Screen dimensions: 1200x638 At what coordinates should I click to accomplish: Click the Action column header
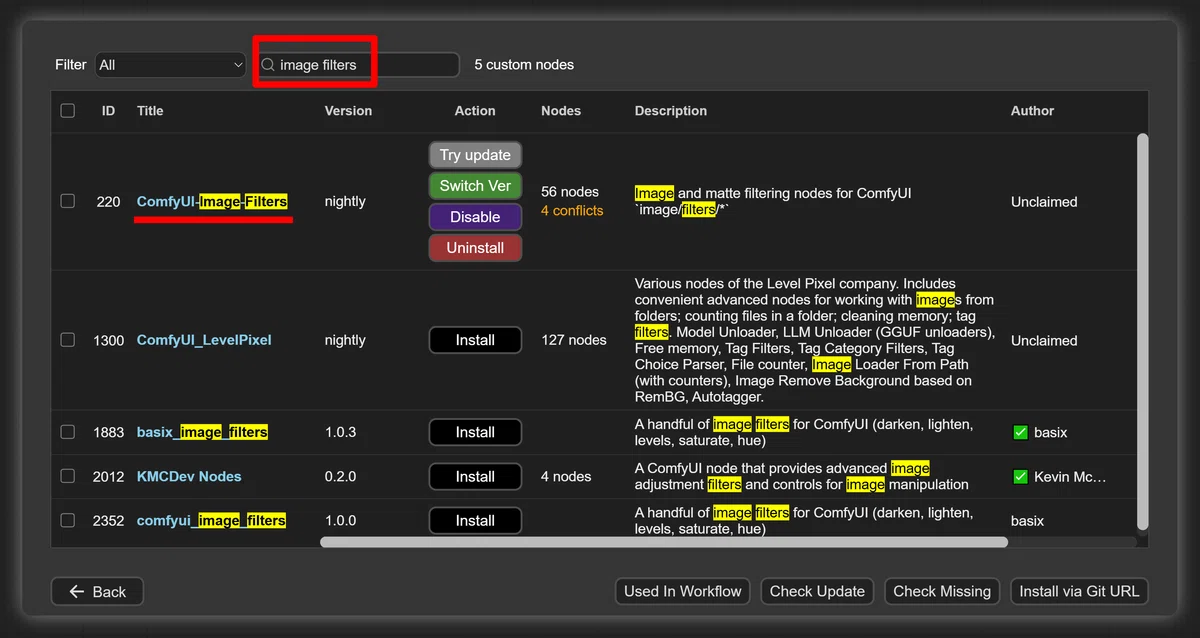pyautogui.click(x=475, y=111)
